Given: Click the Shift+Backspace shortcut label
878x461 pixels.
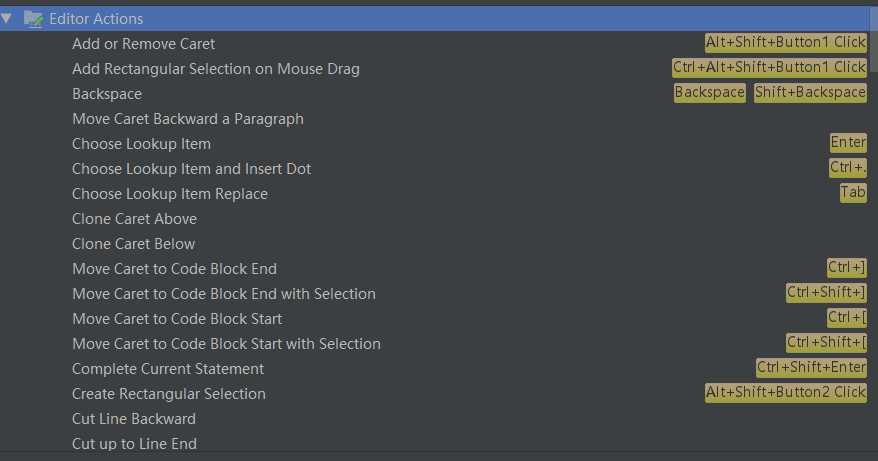Looking at the screenshot, I should [810, 92].
